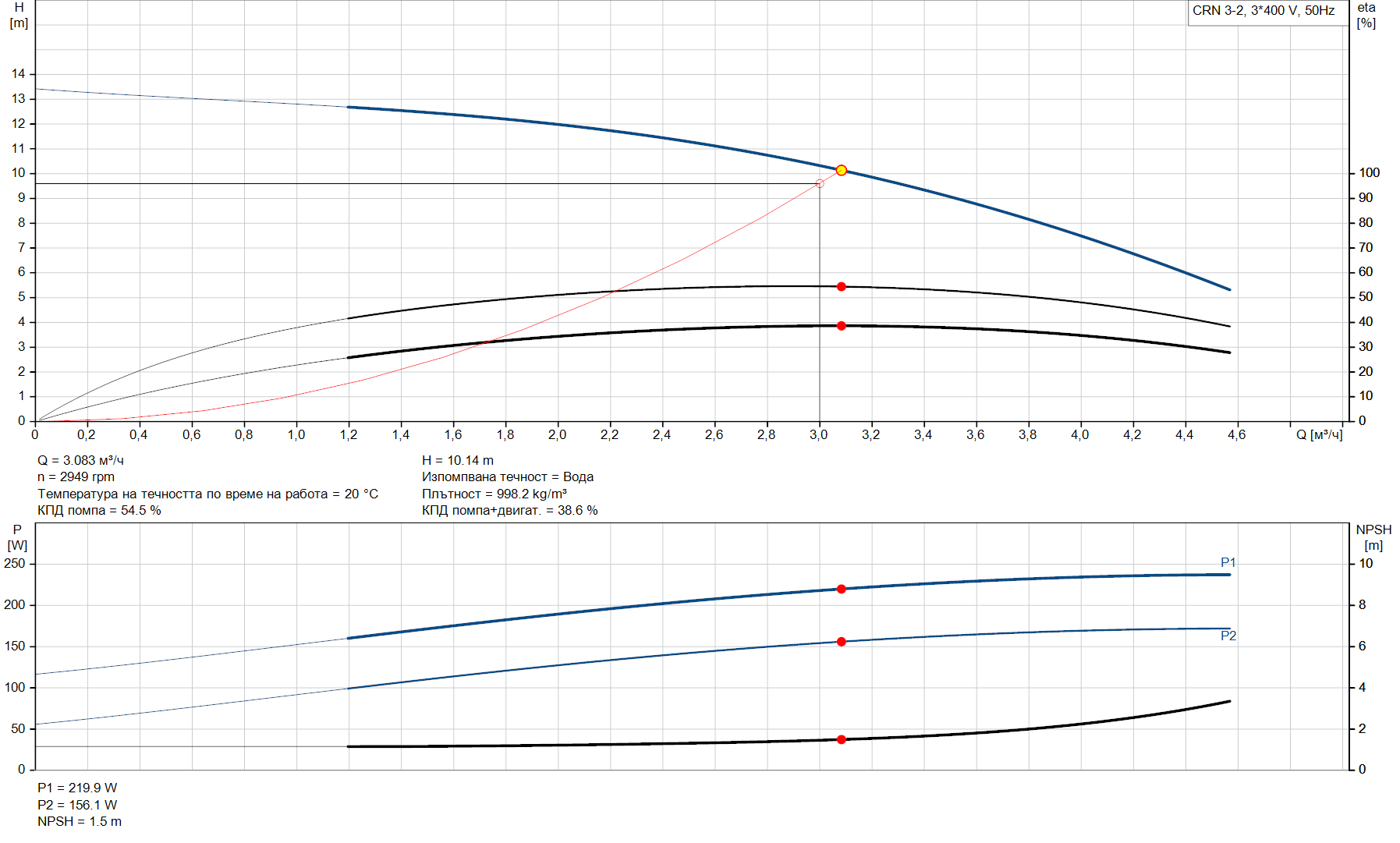
Task: Click the 'Q [м³/ч]' axis label
Action: 1319,434
